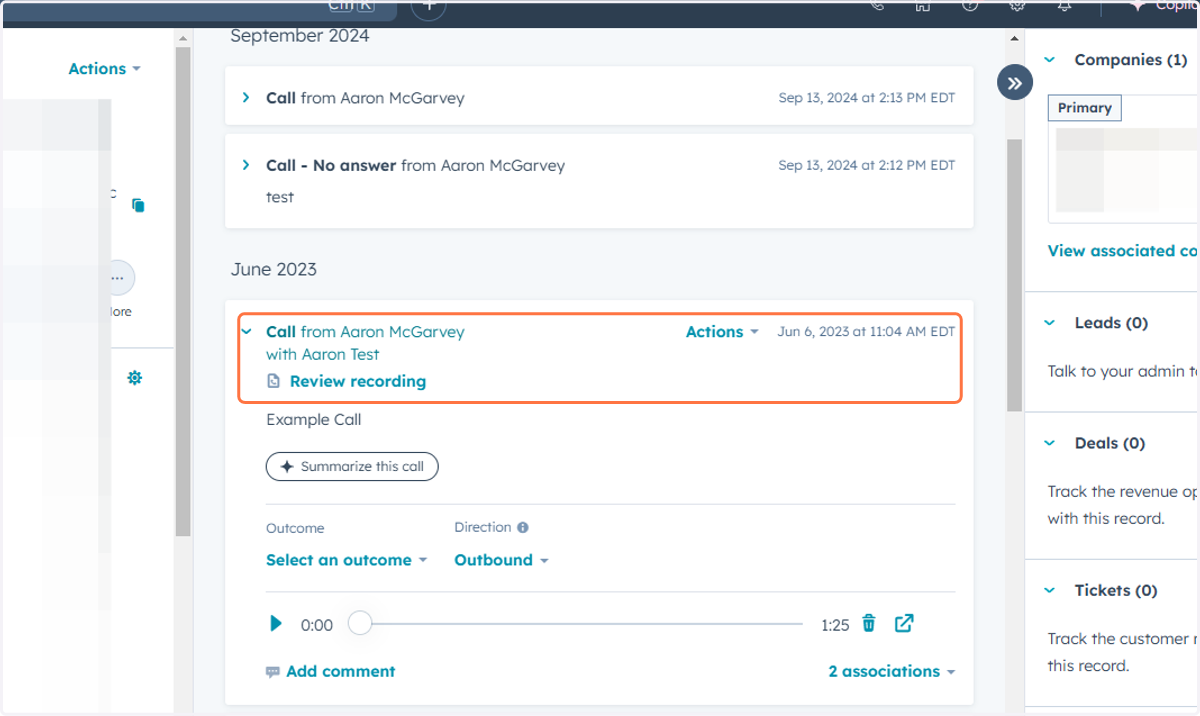Open Actions menu on the June 6 call
This screenshot has height=716, width=1200.
coord(722,332)
